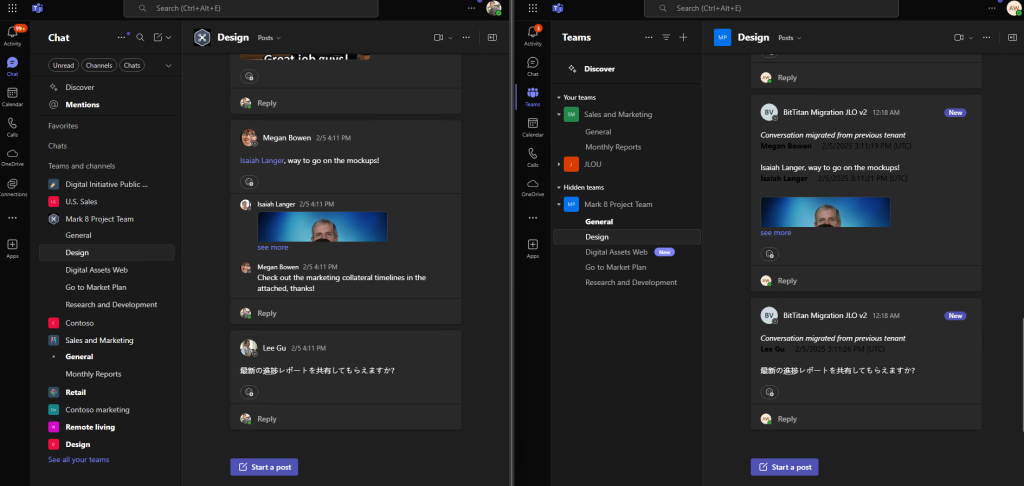Viewport: 1024px width, 486px height.
Task: Start video meeting in left Design channel
Action: pyautogui.click(x=439, y=38)
